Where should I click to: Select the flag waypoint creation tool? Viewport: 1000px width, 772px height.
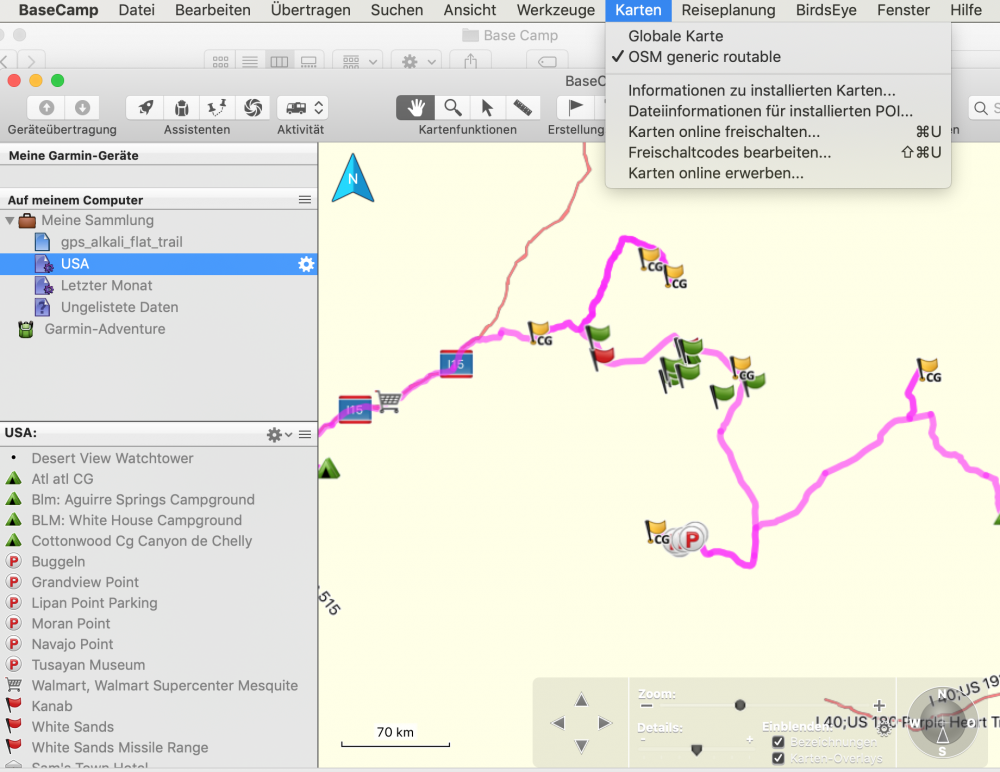pyautogui.click(x=575, y=107)
